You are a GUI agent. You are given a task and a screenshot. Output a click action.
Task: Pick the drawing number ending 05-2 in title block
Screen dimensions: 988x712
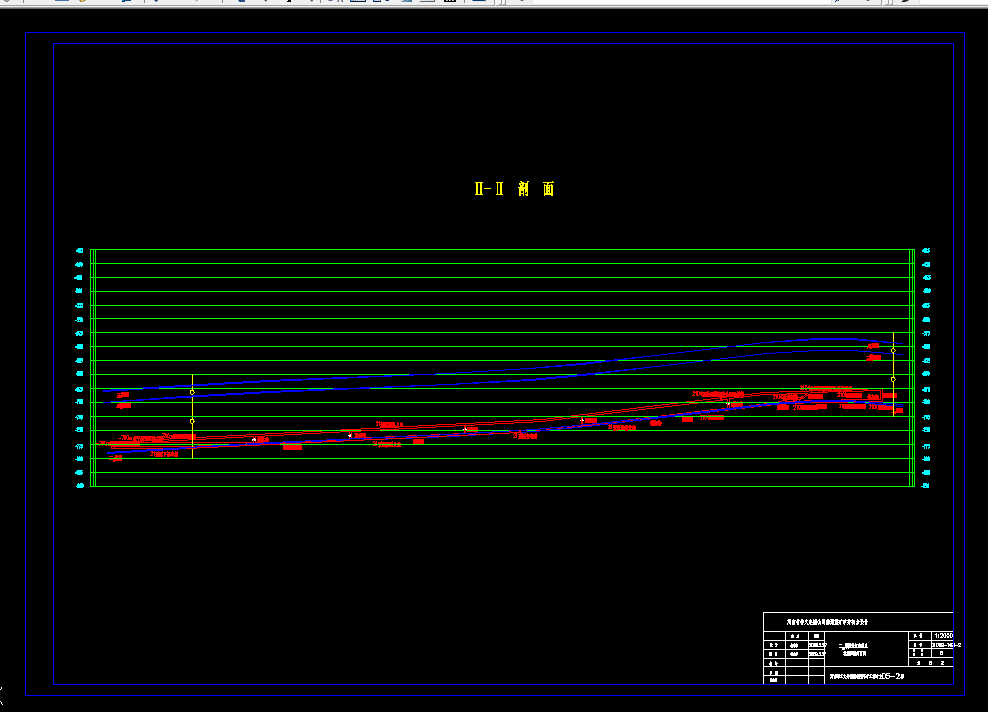(866, 676)
